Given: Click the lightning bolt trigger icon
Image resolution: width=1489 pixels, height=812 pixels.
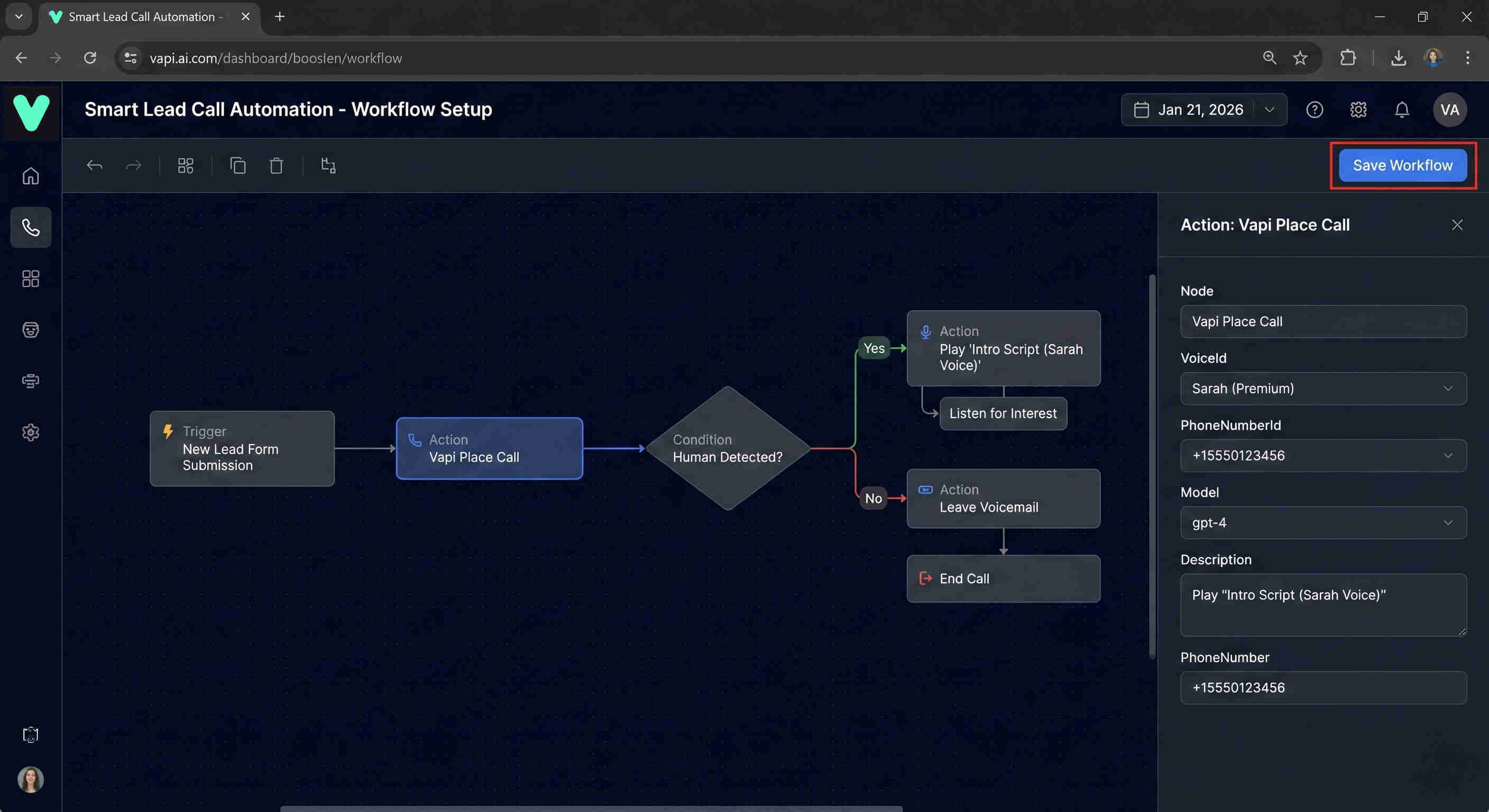Looking at the screenshot, I should (x=168, y=431).
